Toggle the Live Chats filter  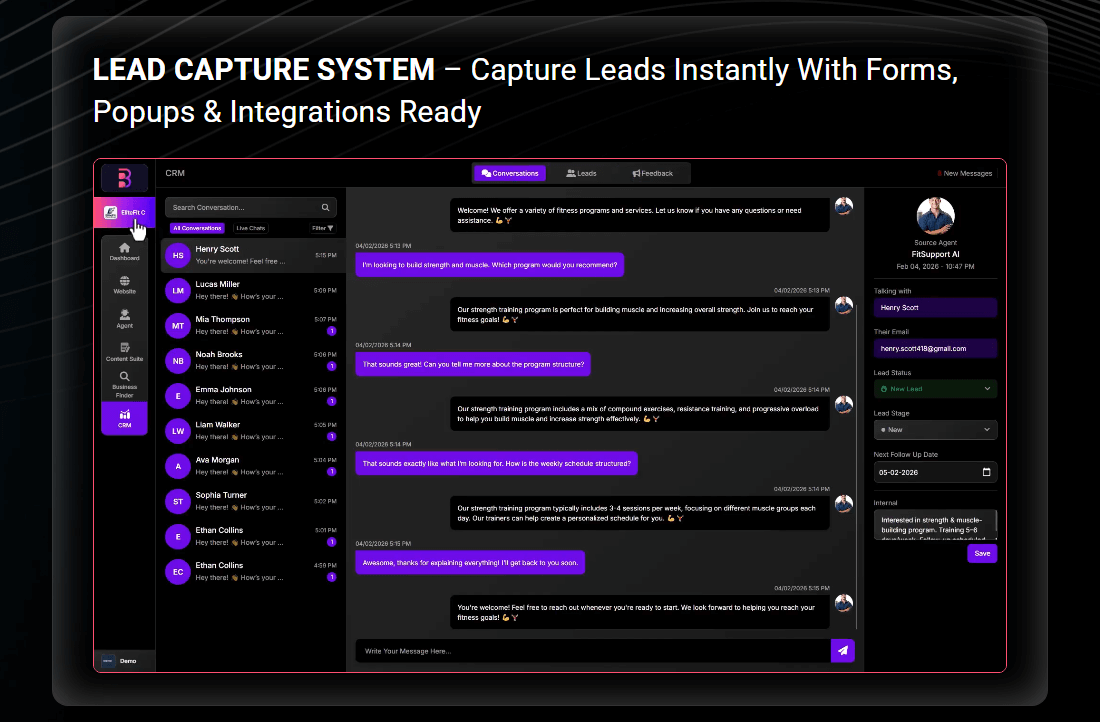(x=251, y=228)
